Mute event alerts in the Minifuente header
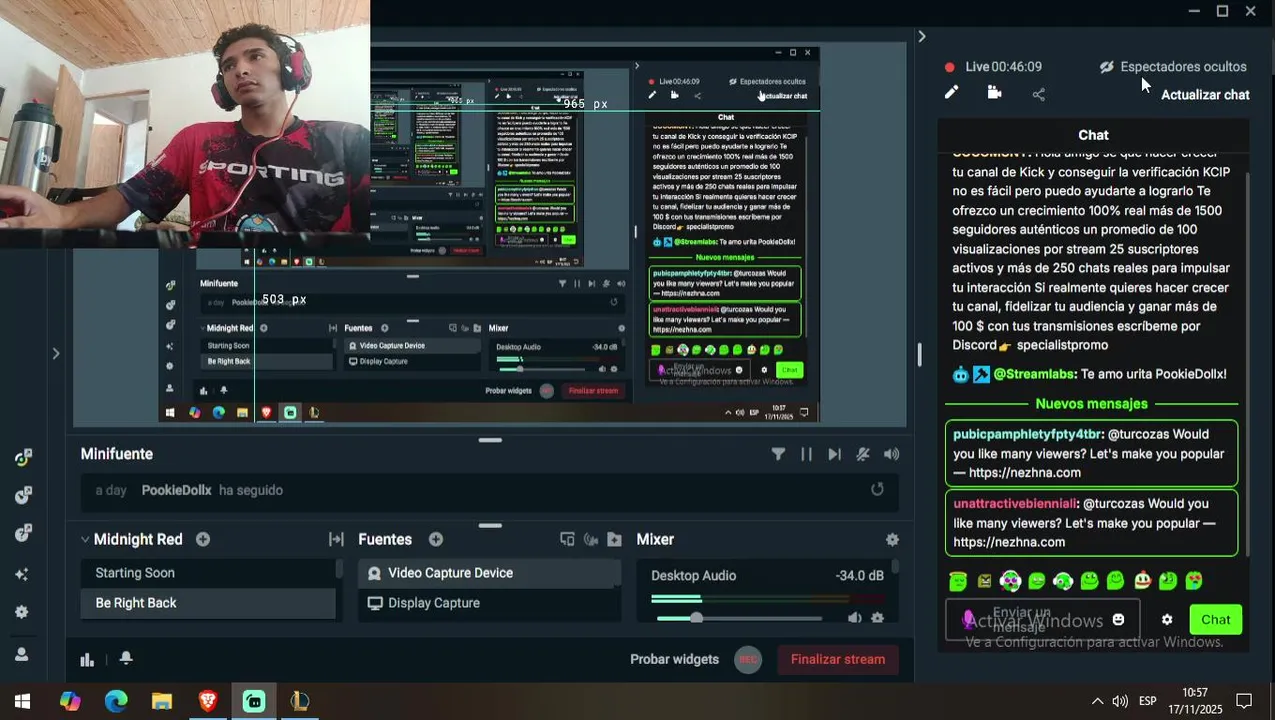Viewport: 1275px width, 720px height. click(x=863, y=454)
